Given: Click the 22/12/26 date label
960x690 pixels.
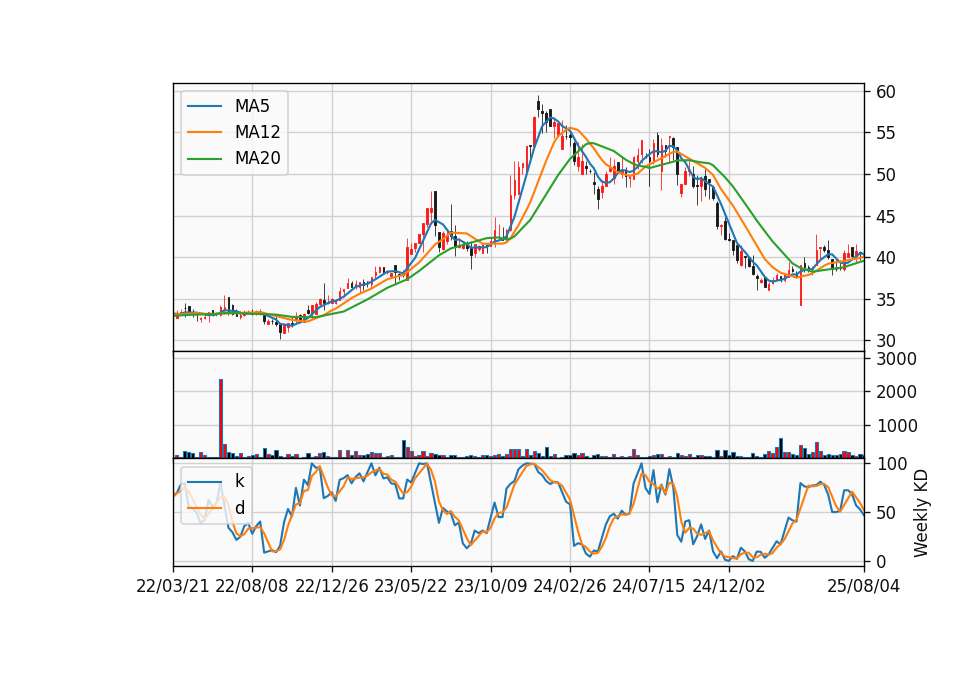Looking at the screenshot, I should [332, 586].
